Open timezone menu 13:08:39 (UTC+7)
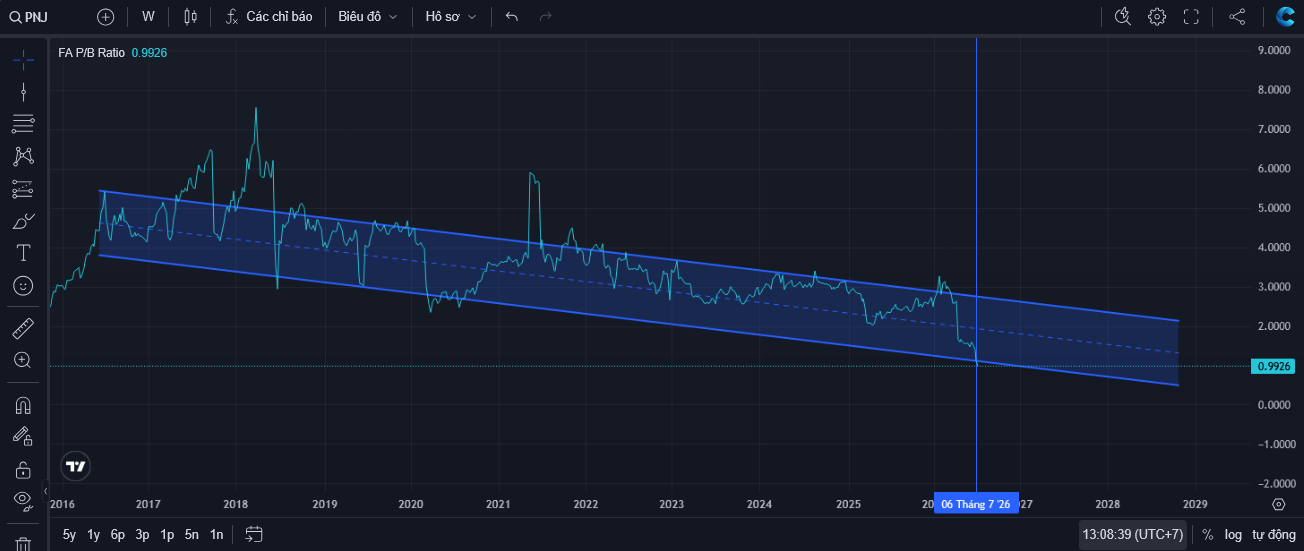The height and width of the screenshot is (551, 1304). coord(1133,535)
